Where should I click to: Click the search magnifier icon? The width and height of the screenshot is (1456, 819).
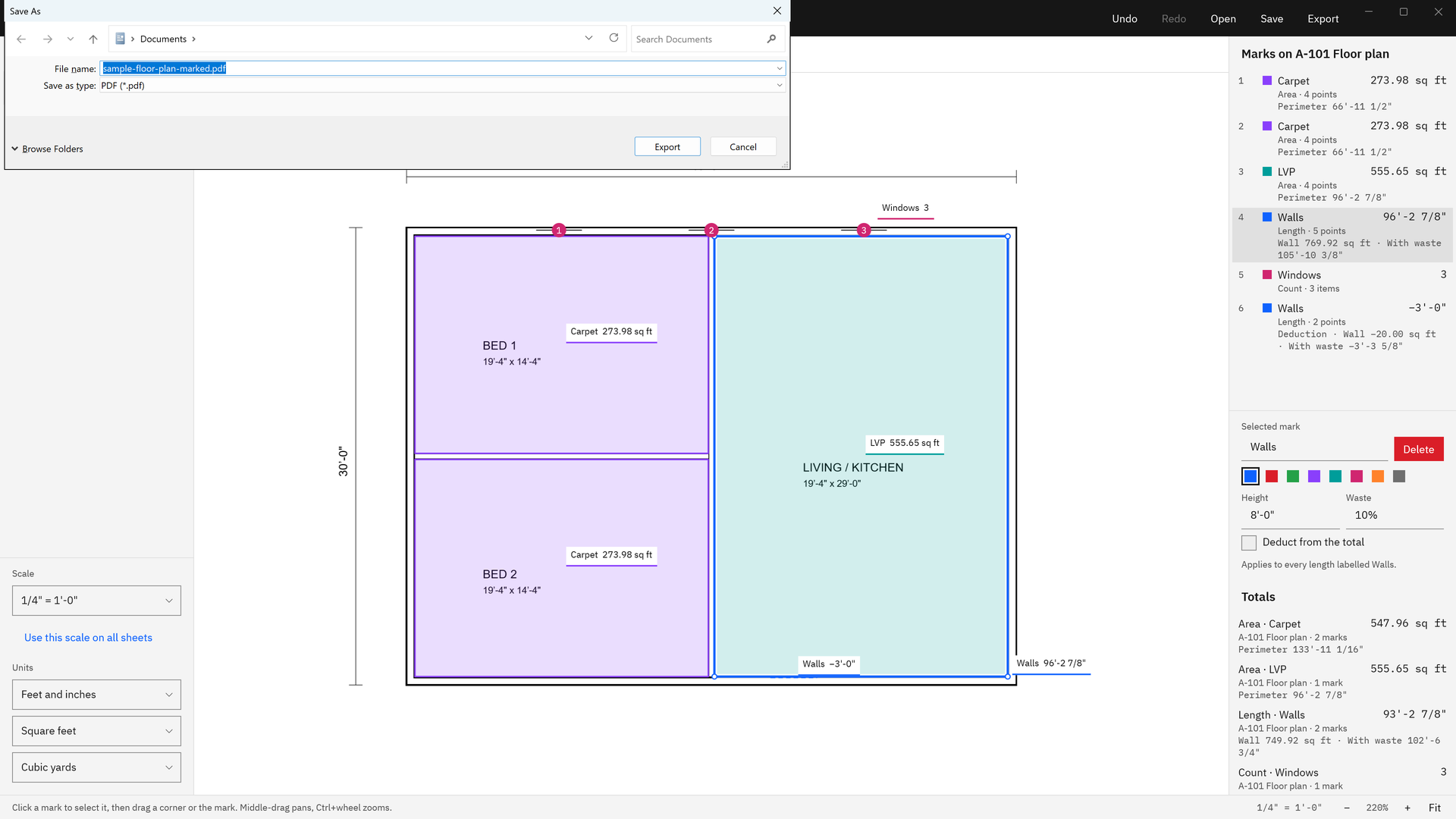tap(771, 39)
